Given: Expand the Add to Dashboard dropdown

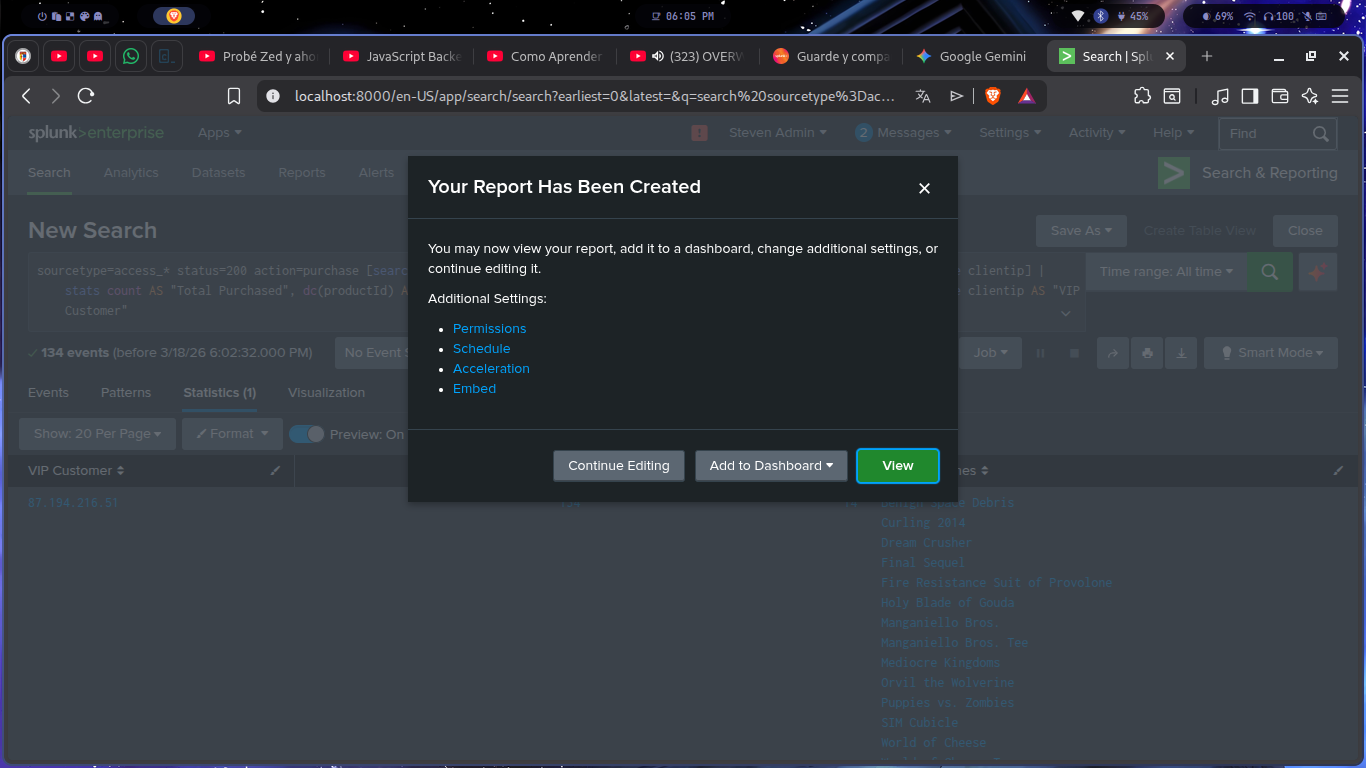Looking at the screenshot, I should point(771,466).
